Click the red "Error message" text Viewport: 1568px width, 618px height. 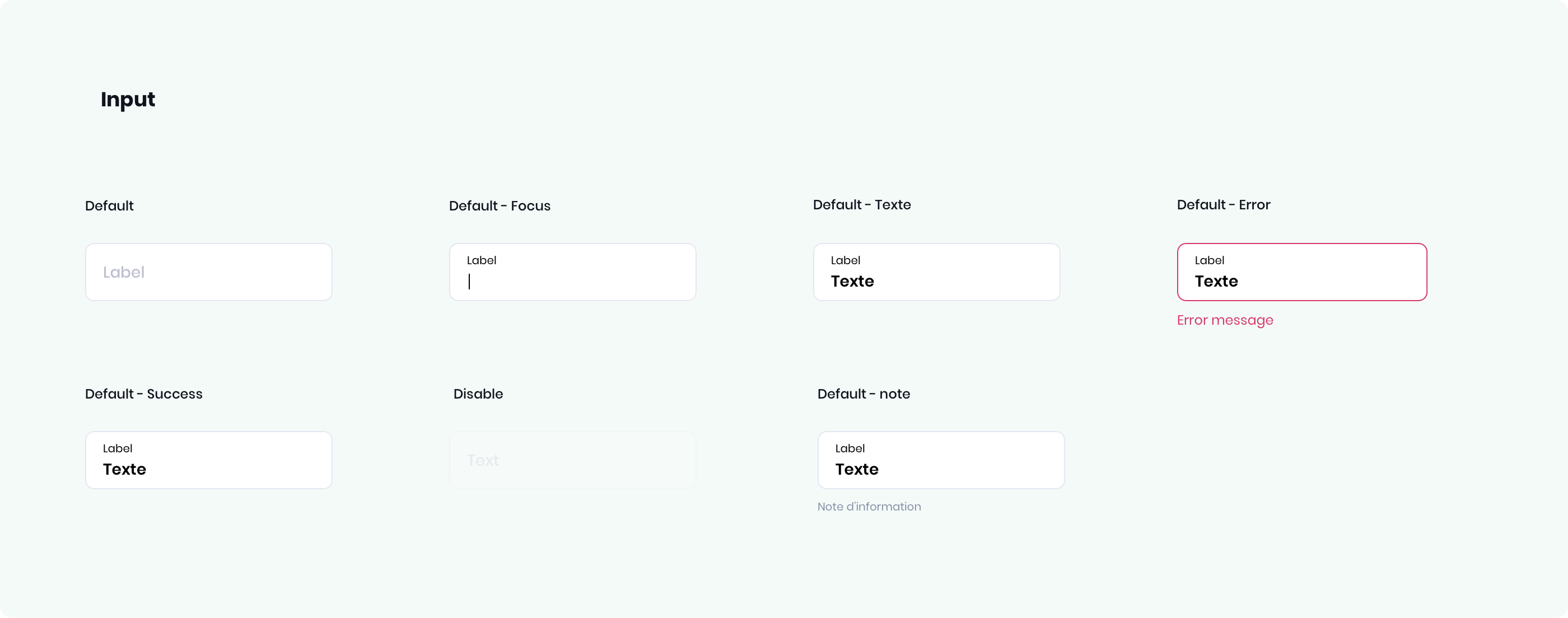[1225, 320]
